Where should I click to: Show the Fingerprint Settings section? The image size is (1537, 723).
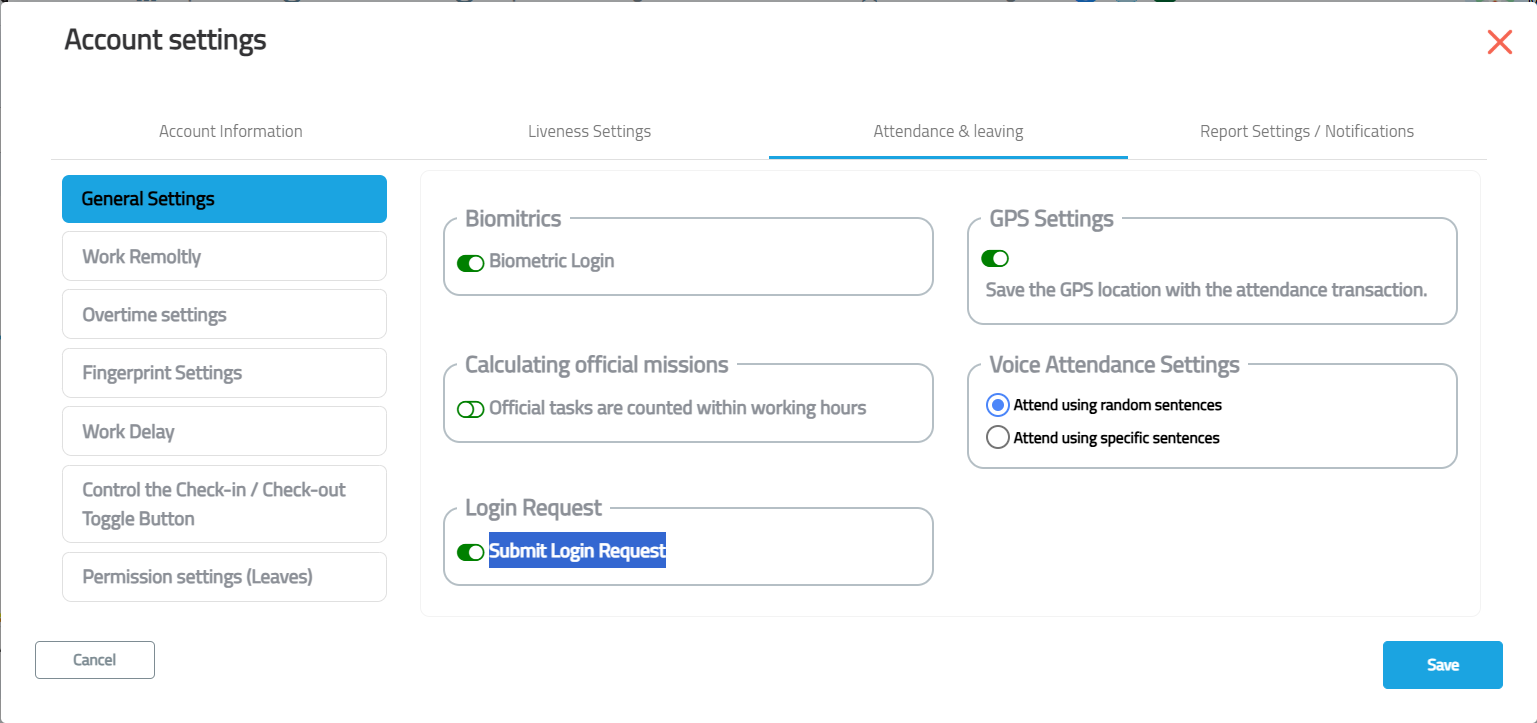(x=224, y=373)
